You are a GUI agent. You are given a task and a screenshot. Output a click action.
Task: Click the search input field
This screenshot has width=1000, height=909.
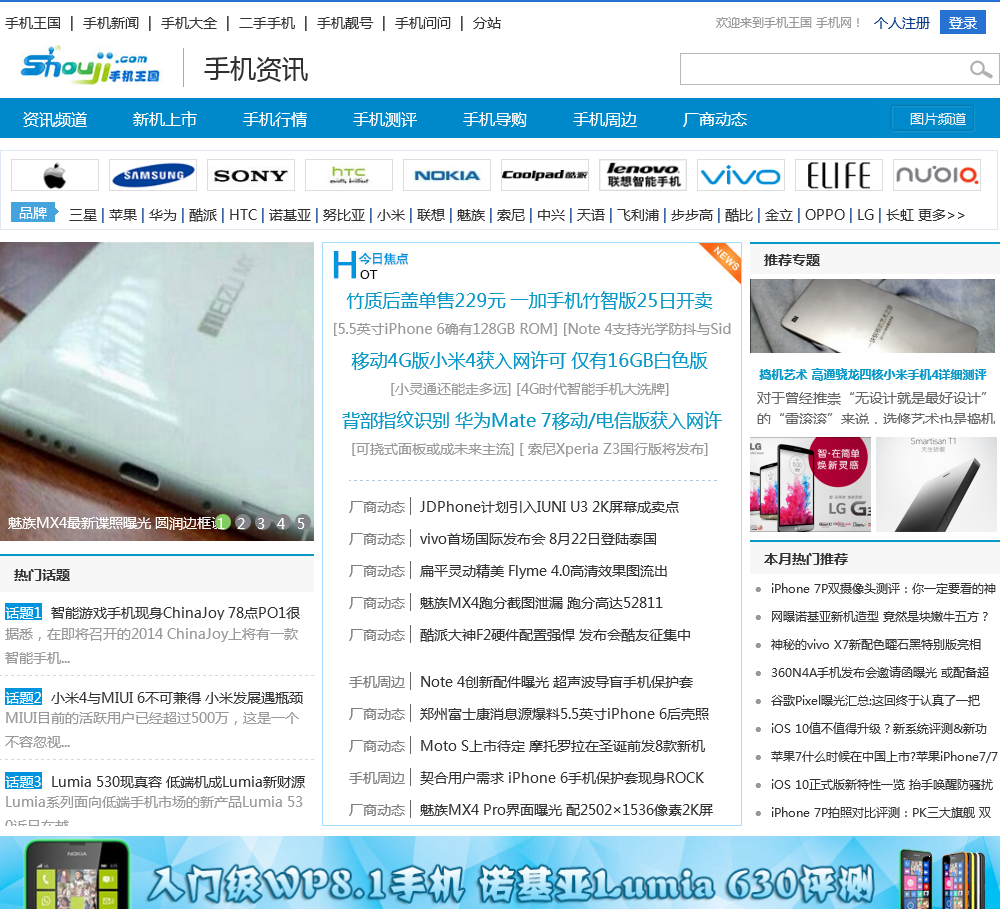click(824, 69)
